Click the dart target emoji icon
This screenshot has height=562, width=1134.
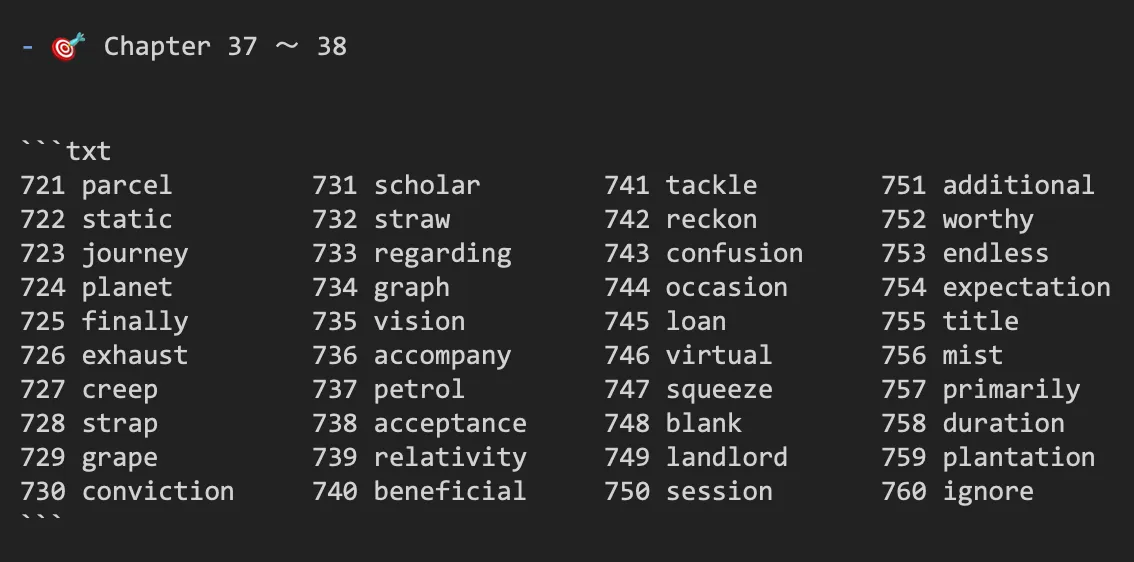[68, 47]
